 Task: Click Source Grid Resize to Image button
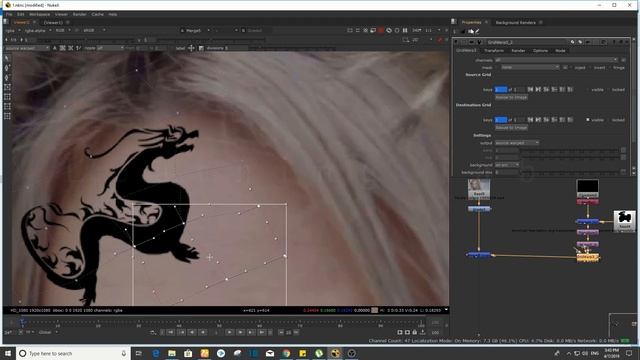[x=511, y=97]
